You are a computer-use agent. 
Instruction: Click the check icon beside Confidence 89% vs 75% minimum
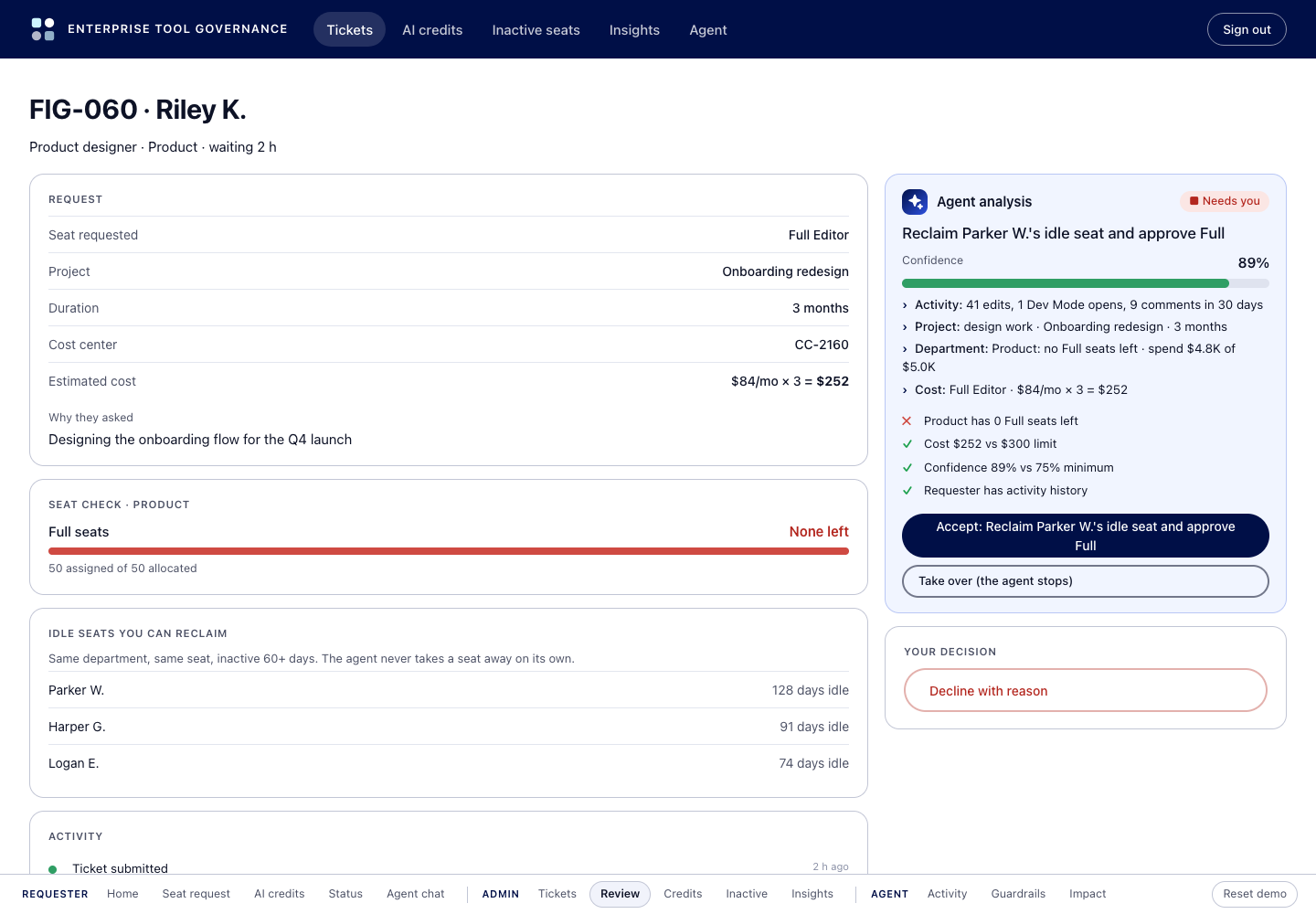click(907, 468)
